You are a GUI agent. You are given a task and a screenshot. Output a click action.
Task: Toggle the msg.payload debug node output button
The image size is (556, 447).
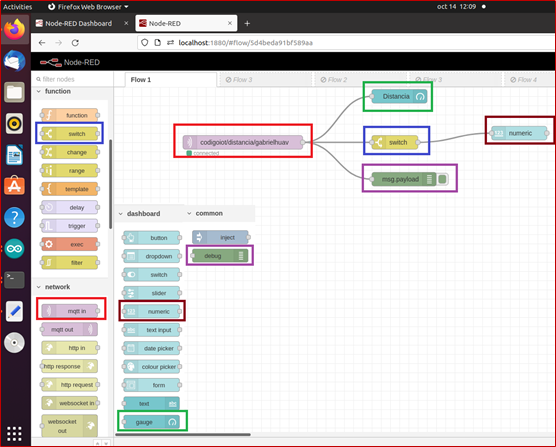[x=442, y=179]
